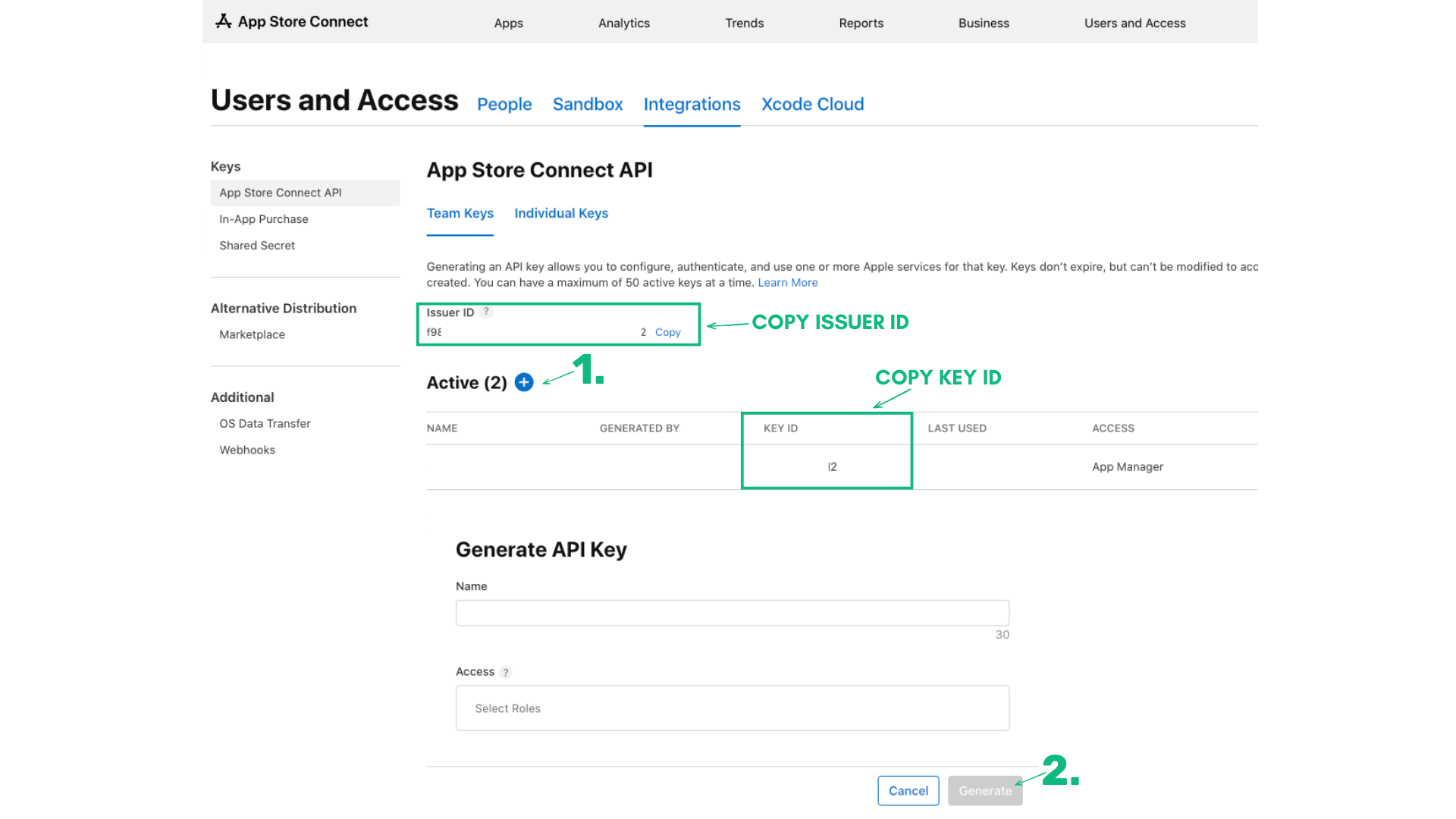
Task: Open the Select Roles dropdown
Action: pyautogui.click(x=731, y=708)
